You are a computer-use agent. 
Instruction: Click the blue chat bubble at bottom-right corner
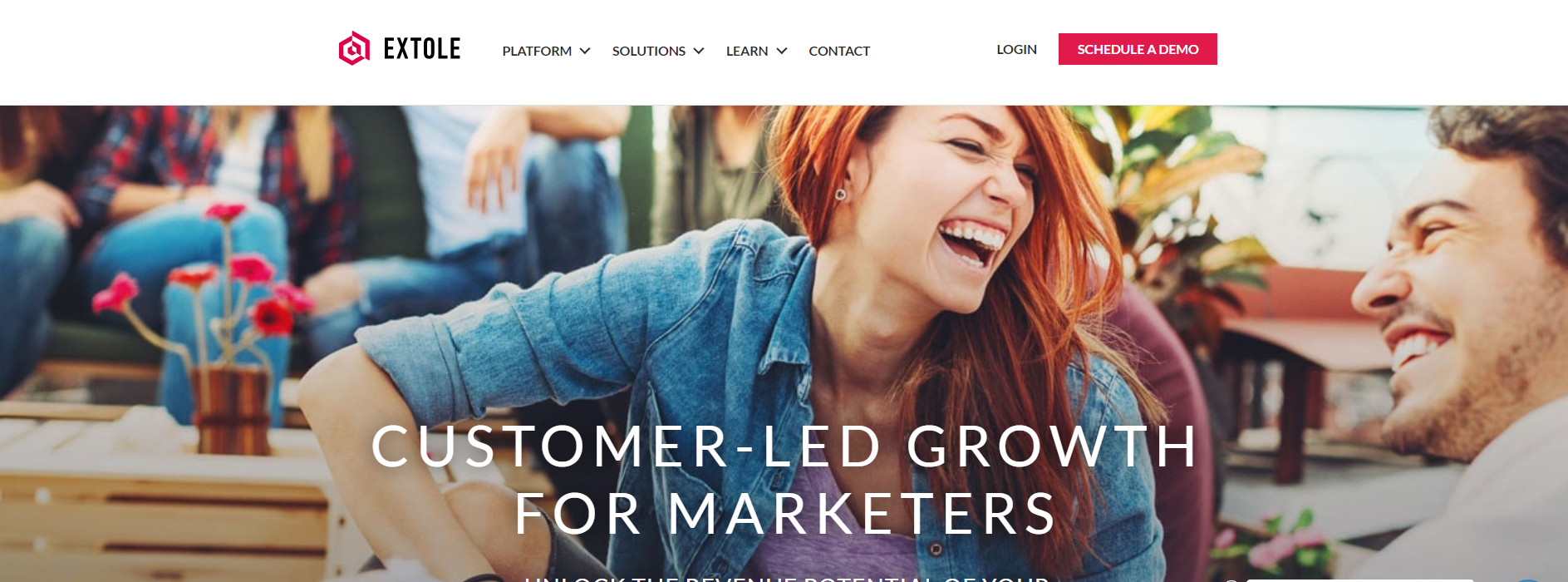(1529, 580)
